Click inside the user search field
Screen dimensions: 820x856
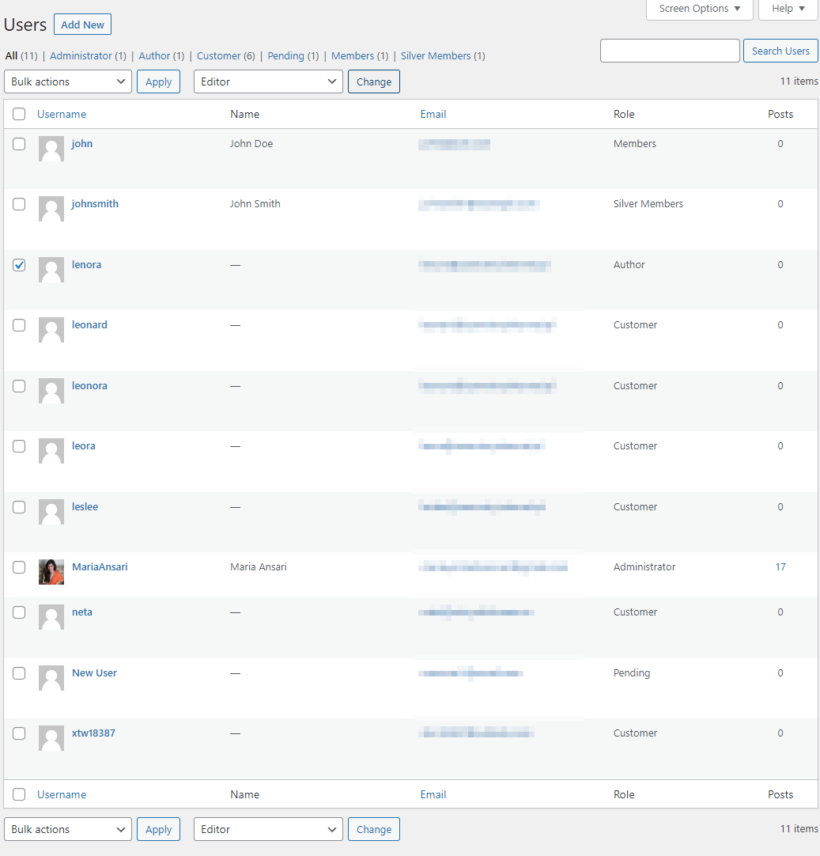[669, 50]
